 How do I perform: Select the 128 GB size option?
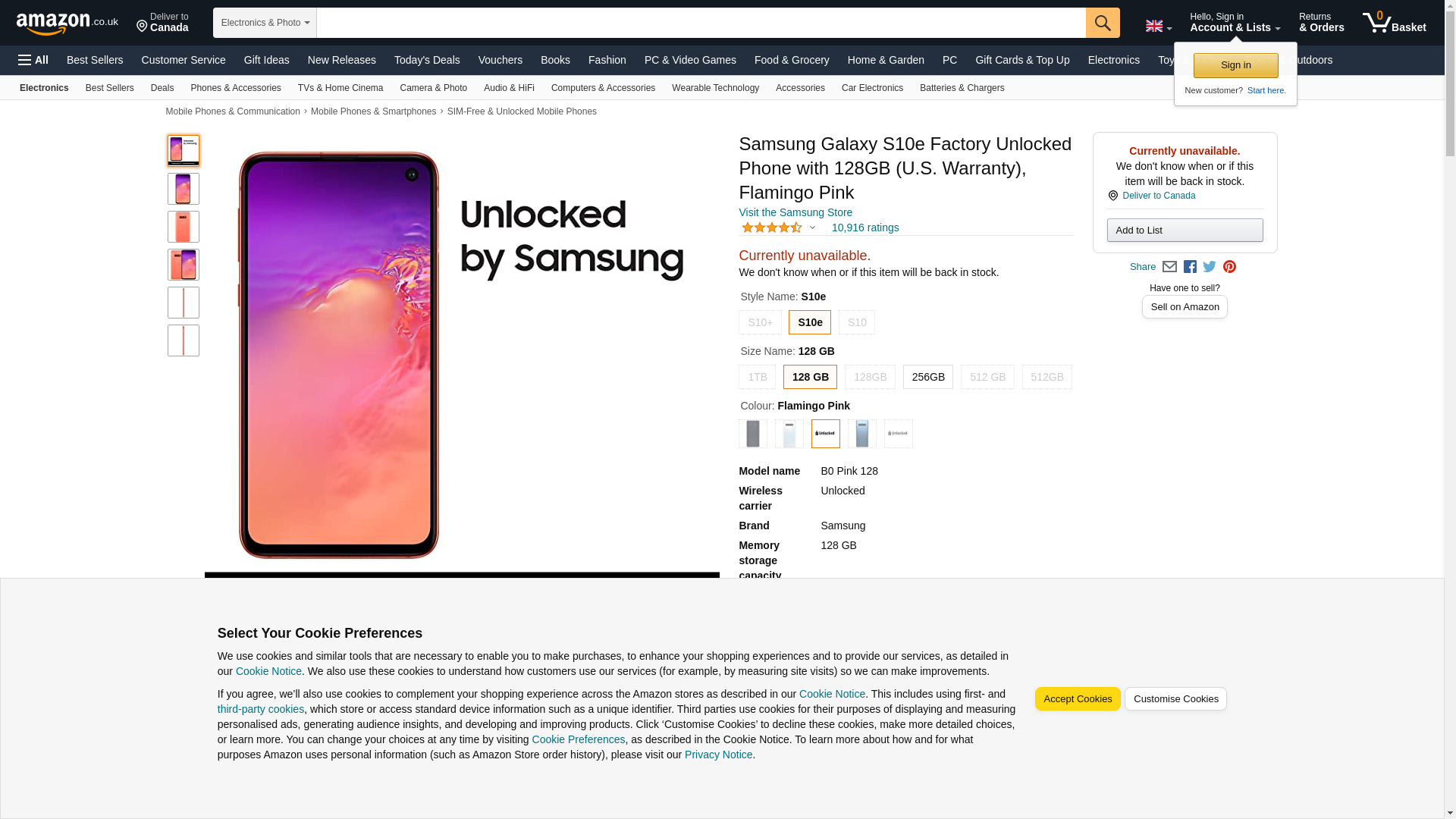(x=810, y=377)
